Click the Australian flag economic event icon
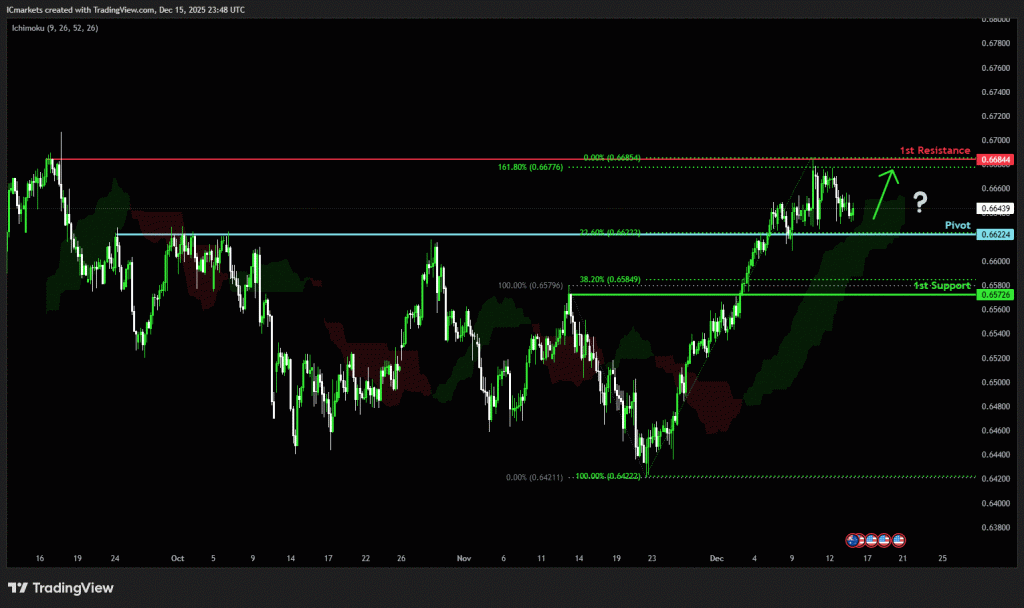Screen dimensions: 1024x608 pyautogui.click(x=853, y=539)
